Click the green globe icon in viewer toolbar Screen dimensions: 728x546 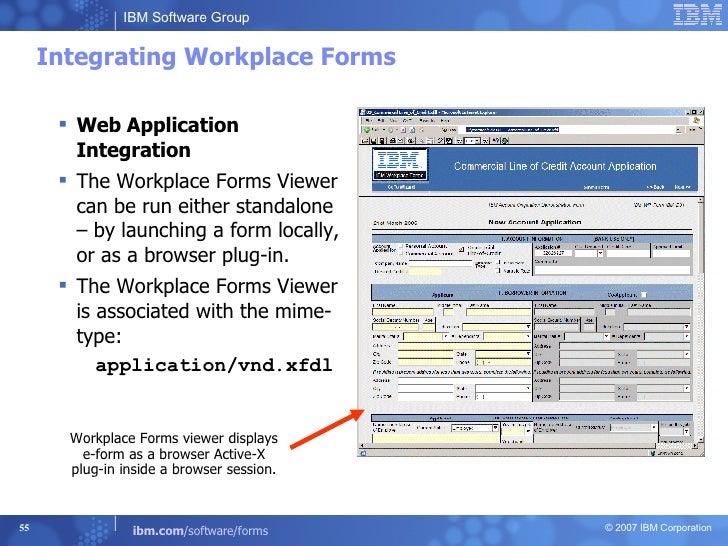coord(505,141)
